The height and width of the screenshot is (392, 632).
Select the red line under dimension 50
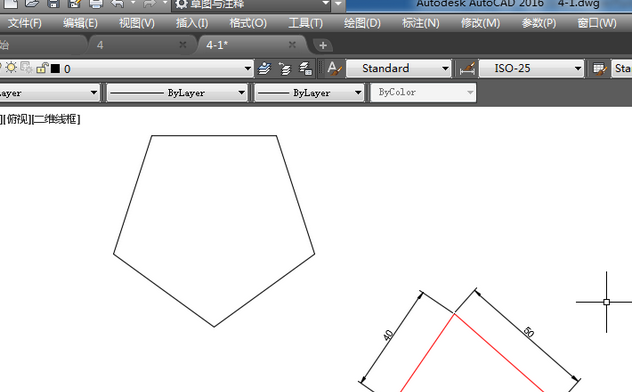tap(499, 353)
